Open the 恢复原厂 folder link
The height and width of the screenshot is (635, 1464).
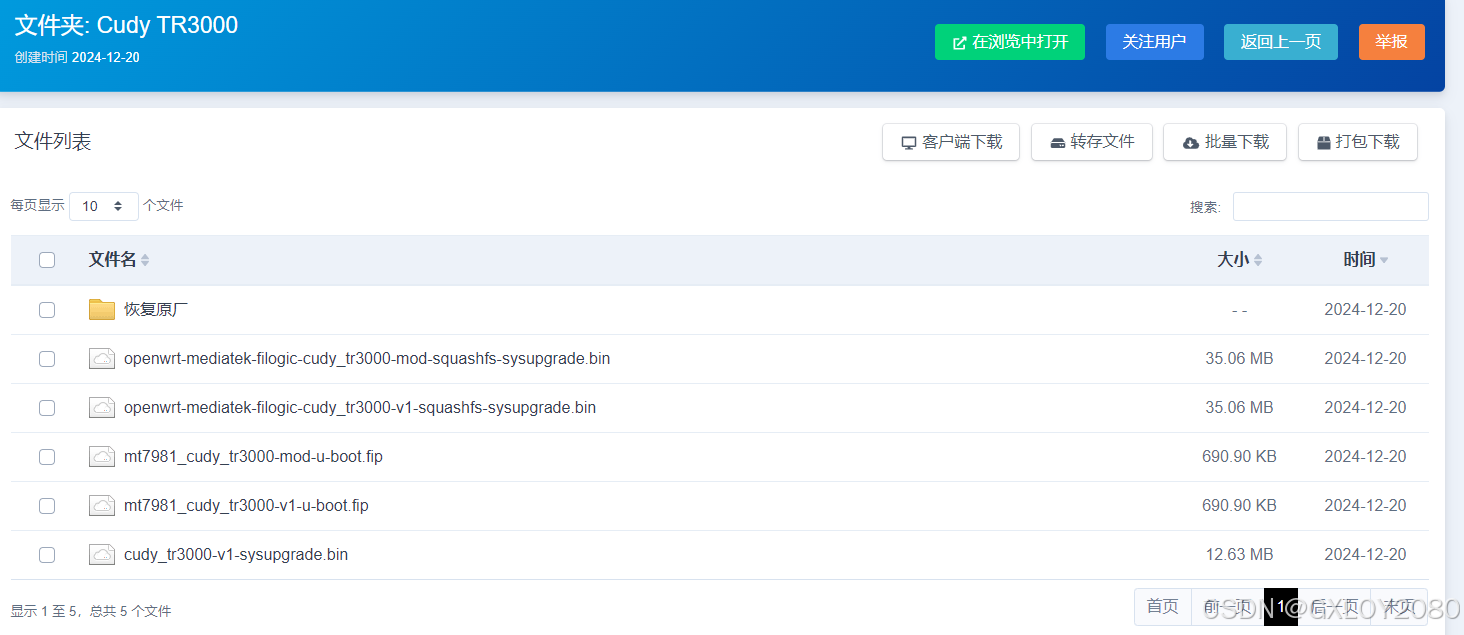coord(156,310)
